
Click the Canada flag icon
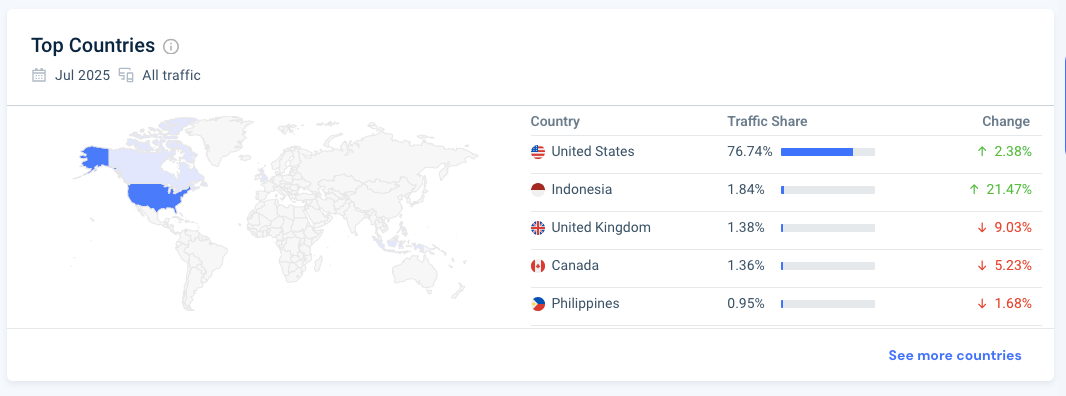(538, 266)
